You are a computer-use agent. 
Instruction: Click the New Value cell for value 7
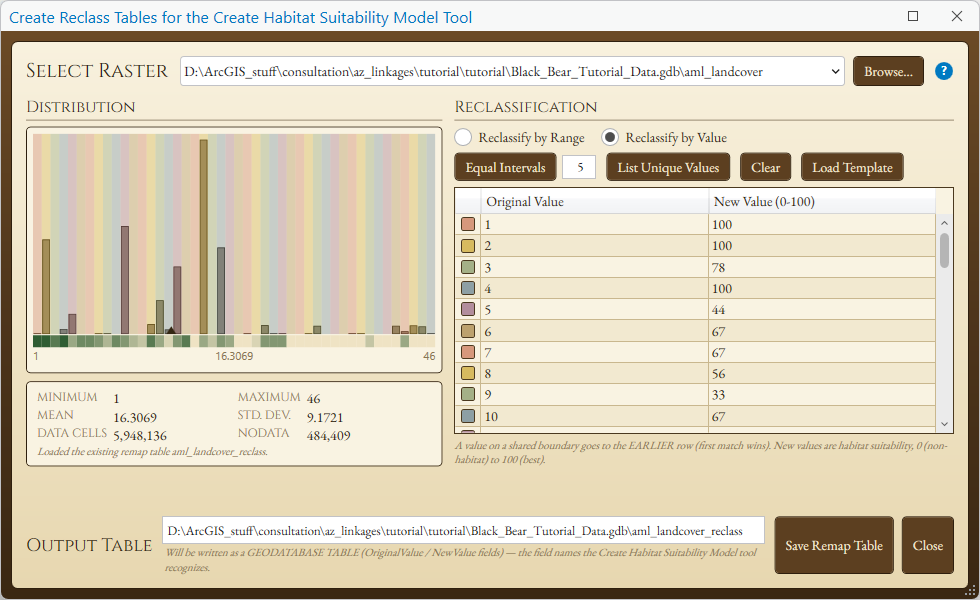pos(822,352)
